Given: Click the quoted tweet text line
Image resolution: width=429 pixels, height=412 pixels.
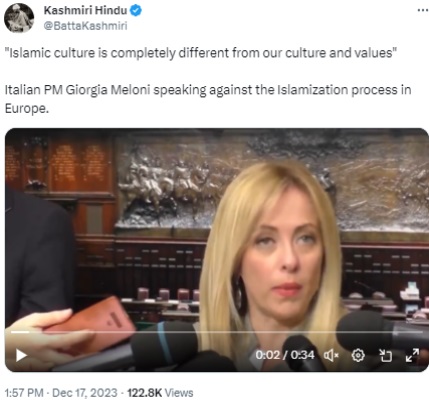Looking at the screenshot, I should click(x=201, y=53).
